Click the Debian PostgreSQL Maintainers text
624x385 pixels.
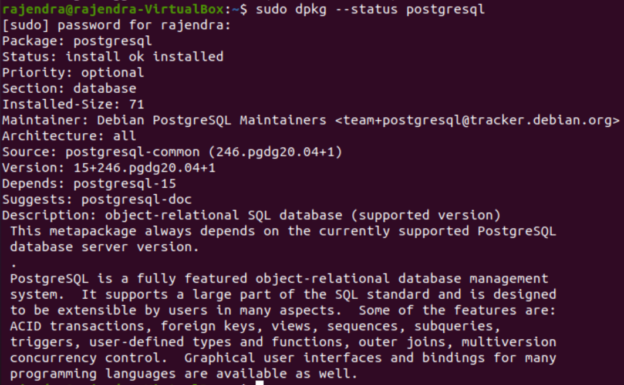tap(212, 120)
